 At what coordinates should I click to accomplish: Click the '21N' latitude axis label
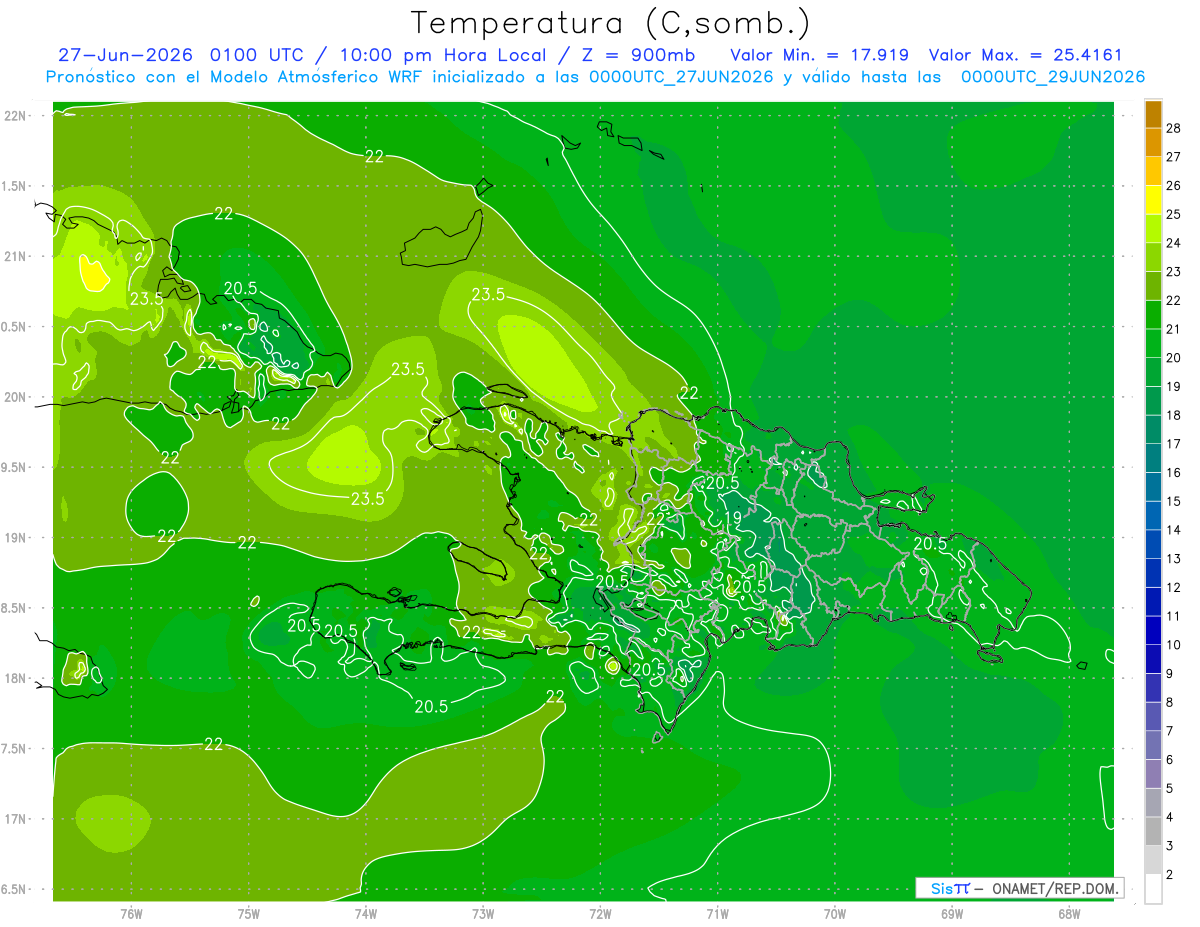click(17, 256)
